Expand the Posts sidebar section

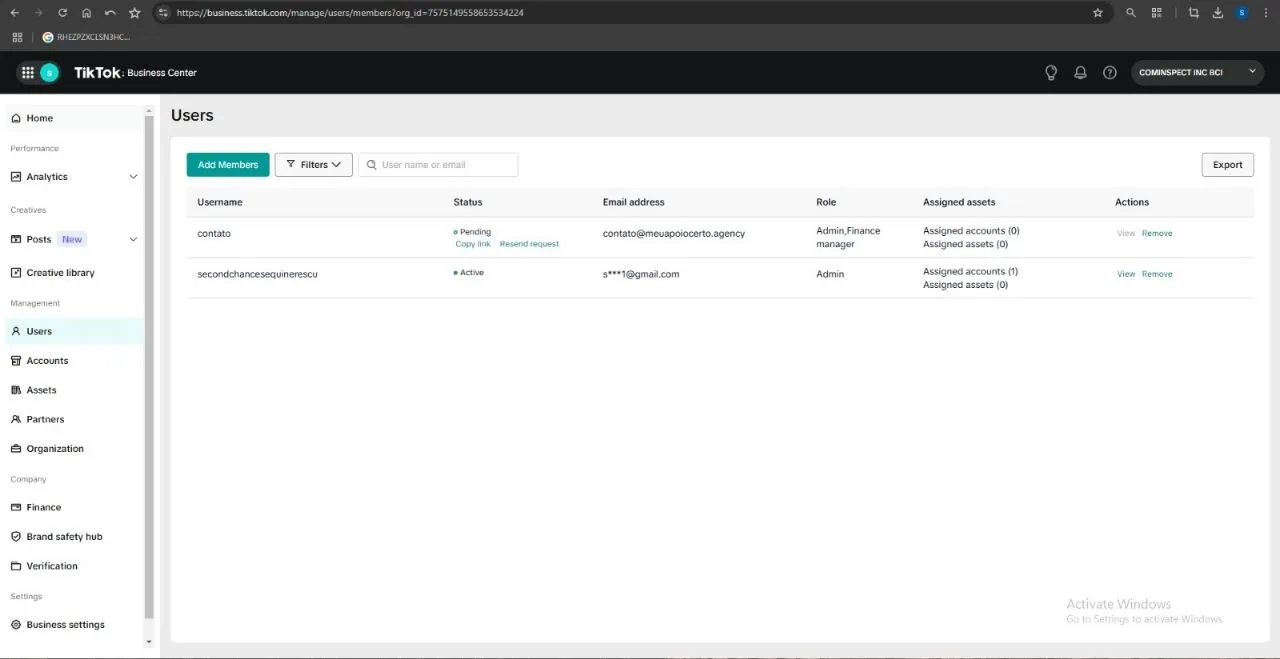[134, 240]
